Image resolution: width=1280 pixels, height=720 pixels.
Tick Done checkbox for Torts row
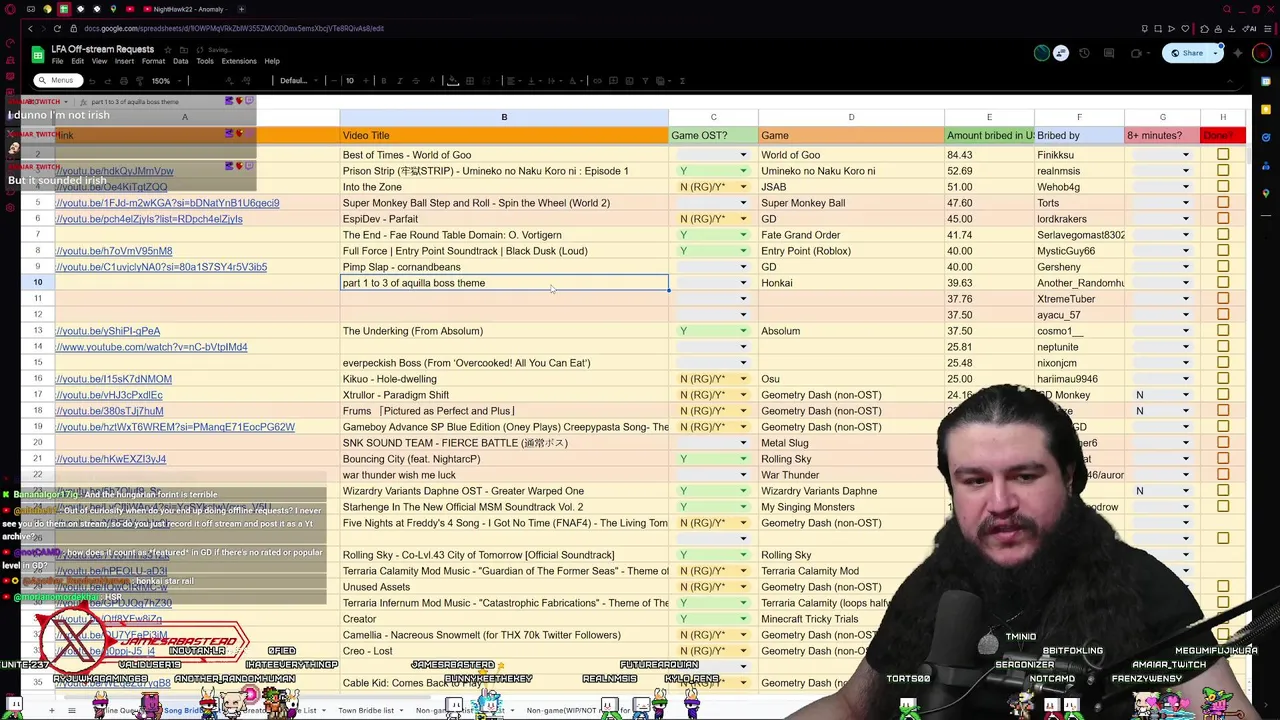[x=1223, y=203]
